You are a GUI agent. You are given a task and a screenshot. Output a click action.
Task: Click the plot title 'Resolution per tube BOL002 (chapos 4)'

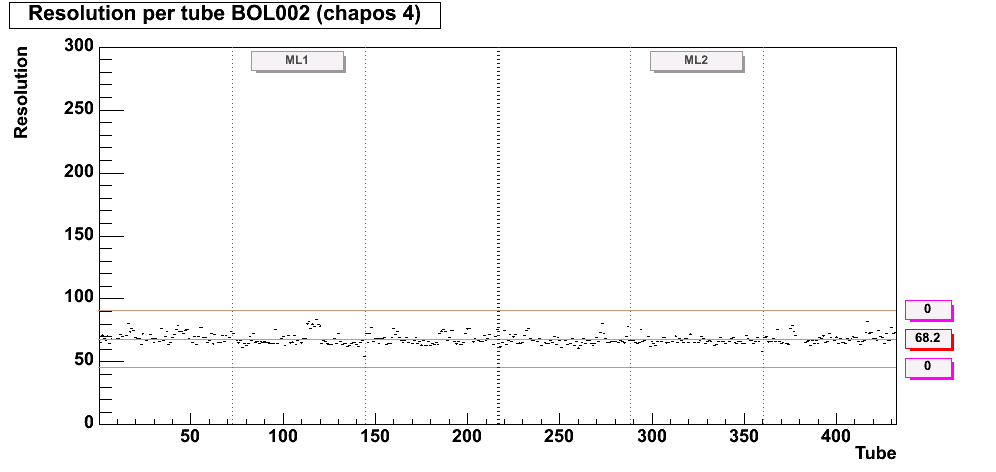(224, 15)
